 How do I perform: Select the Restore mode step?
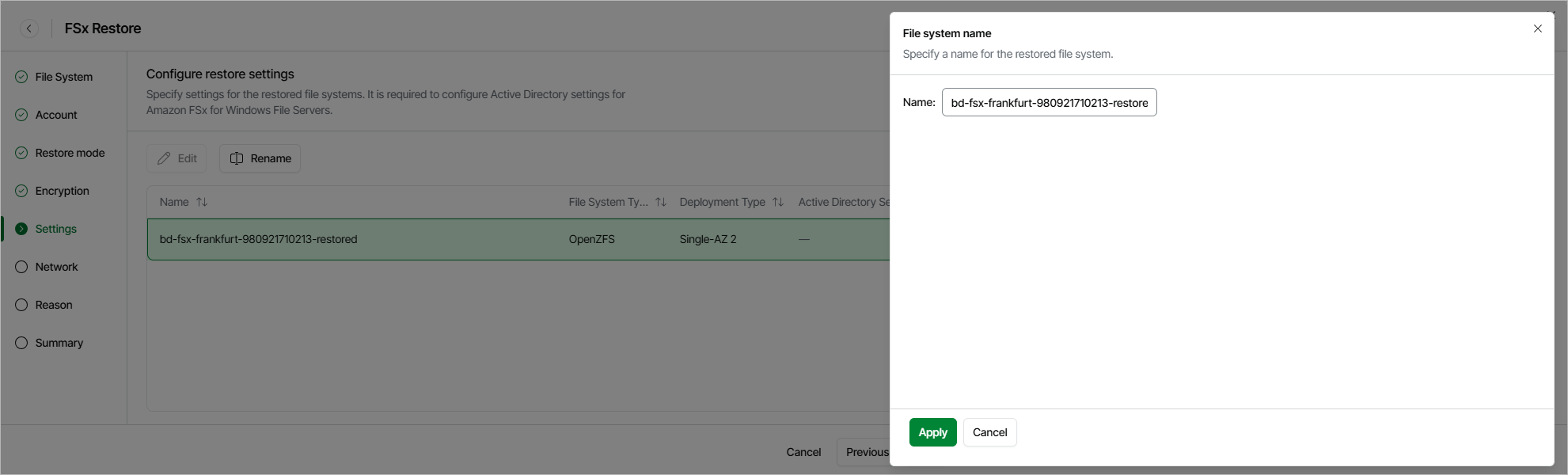(70, 153)
